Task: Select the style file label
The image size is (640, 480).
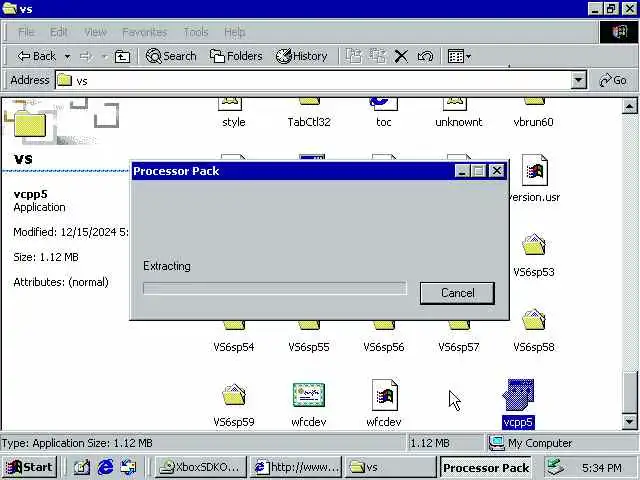Action: (234, 122)
